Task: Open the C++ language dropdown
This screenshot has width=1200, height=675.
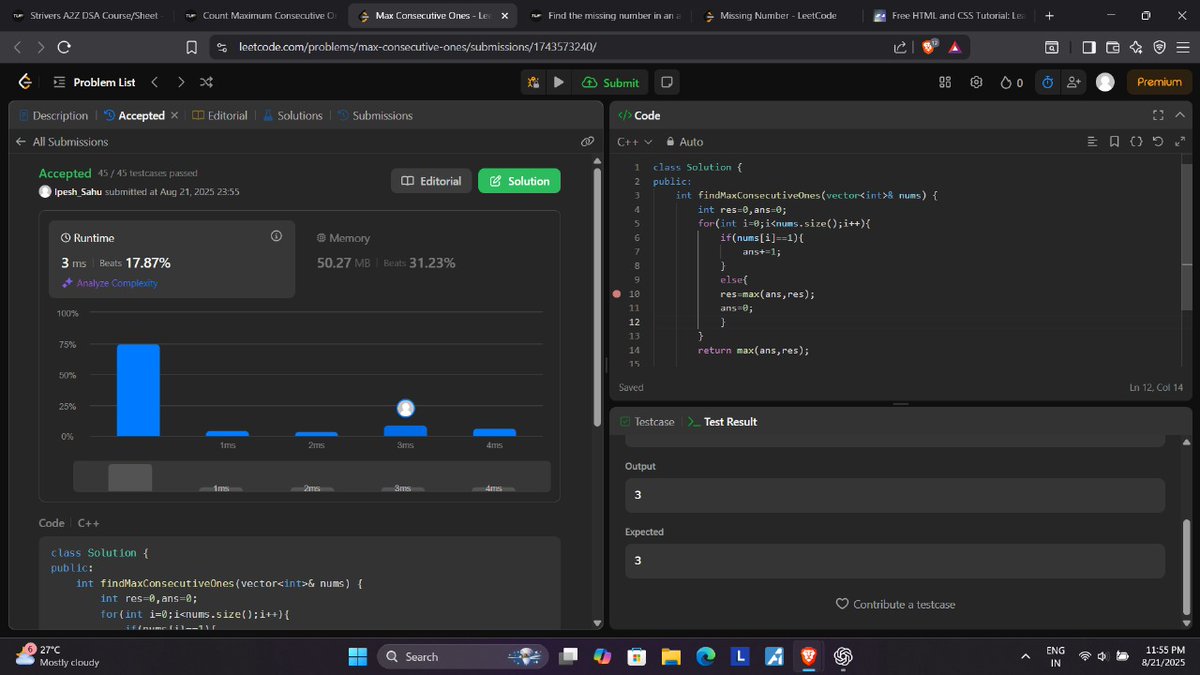Action: (x=632, y=141)
